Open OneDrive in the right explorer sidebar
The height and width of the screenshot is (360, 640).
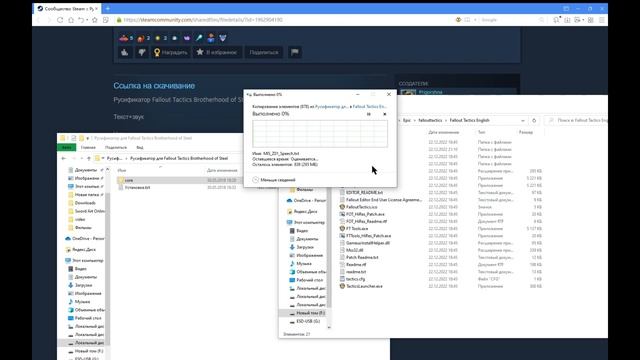click(306, 200)
